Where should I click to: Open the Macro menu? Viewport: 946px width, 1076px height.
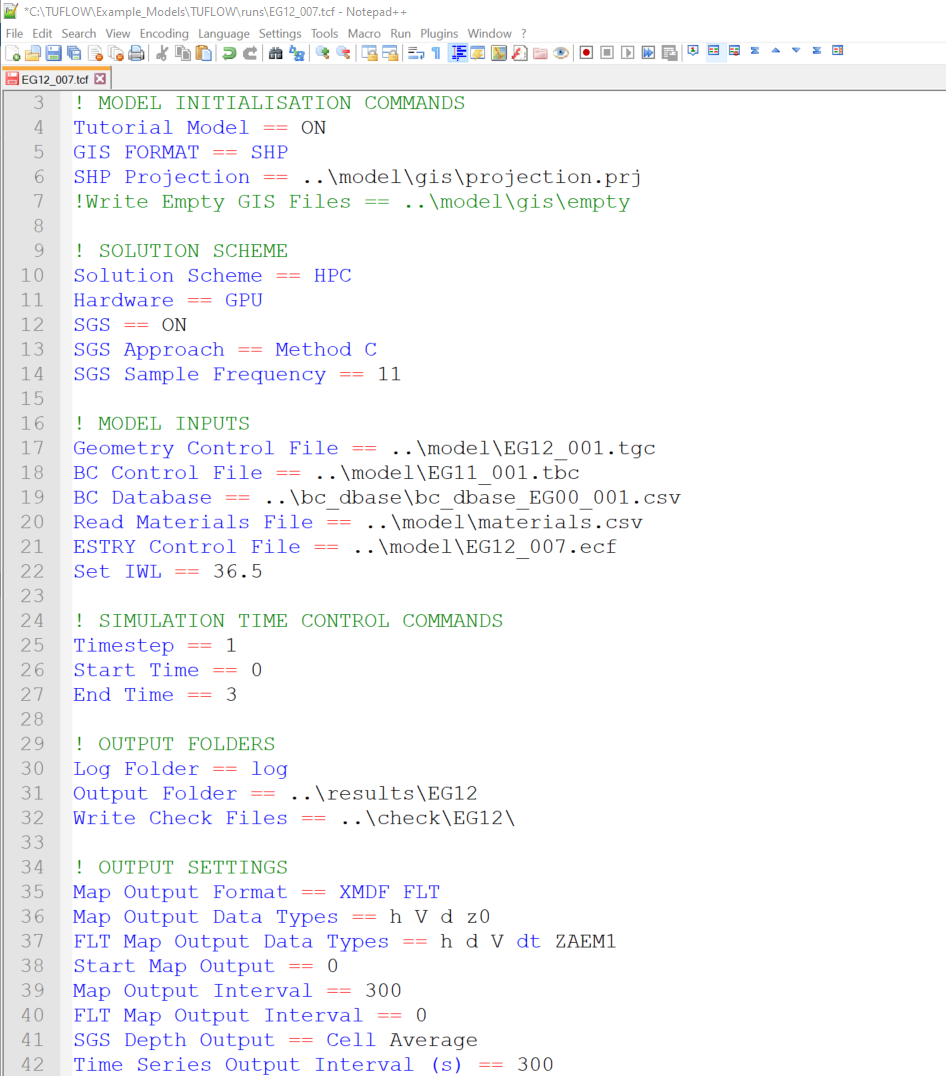pyautogui.click(x=364, y=33)
